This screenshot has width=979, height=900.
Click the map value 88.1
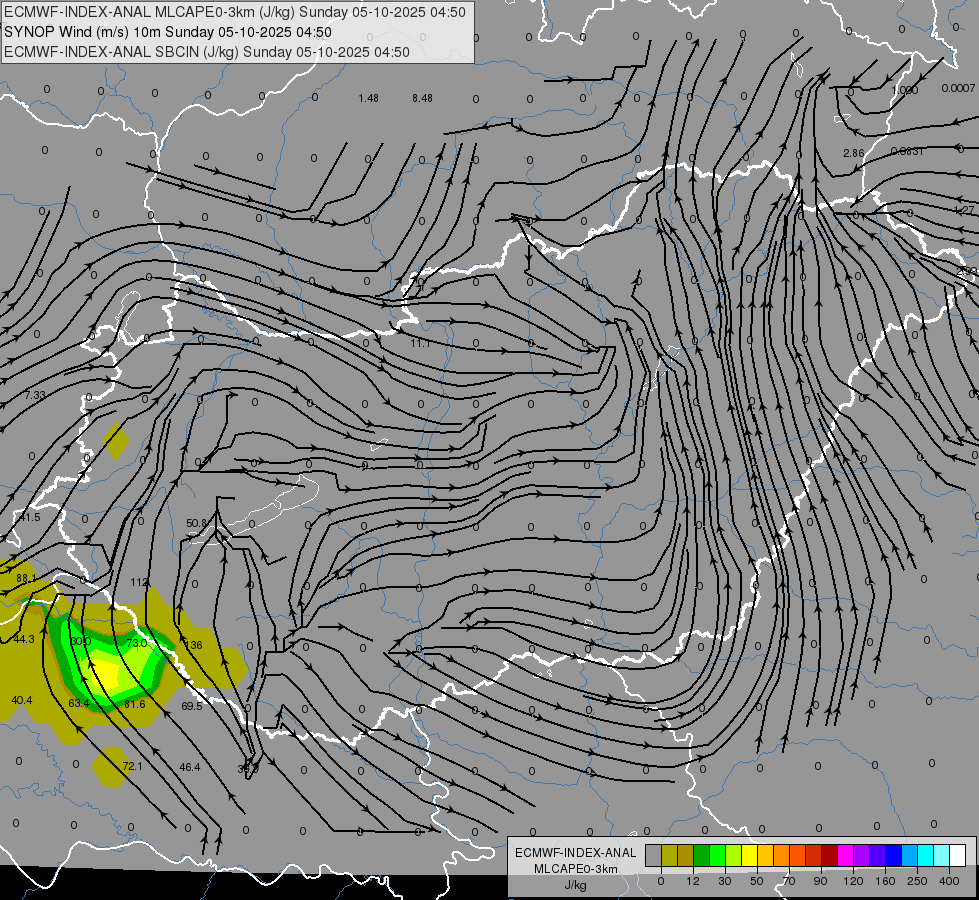point(26,578)
